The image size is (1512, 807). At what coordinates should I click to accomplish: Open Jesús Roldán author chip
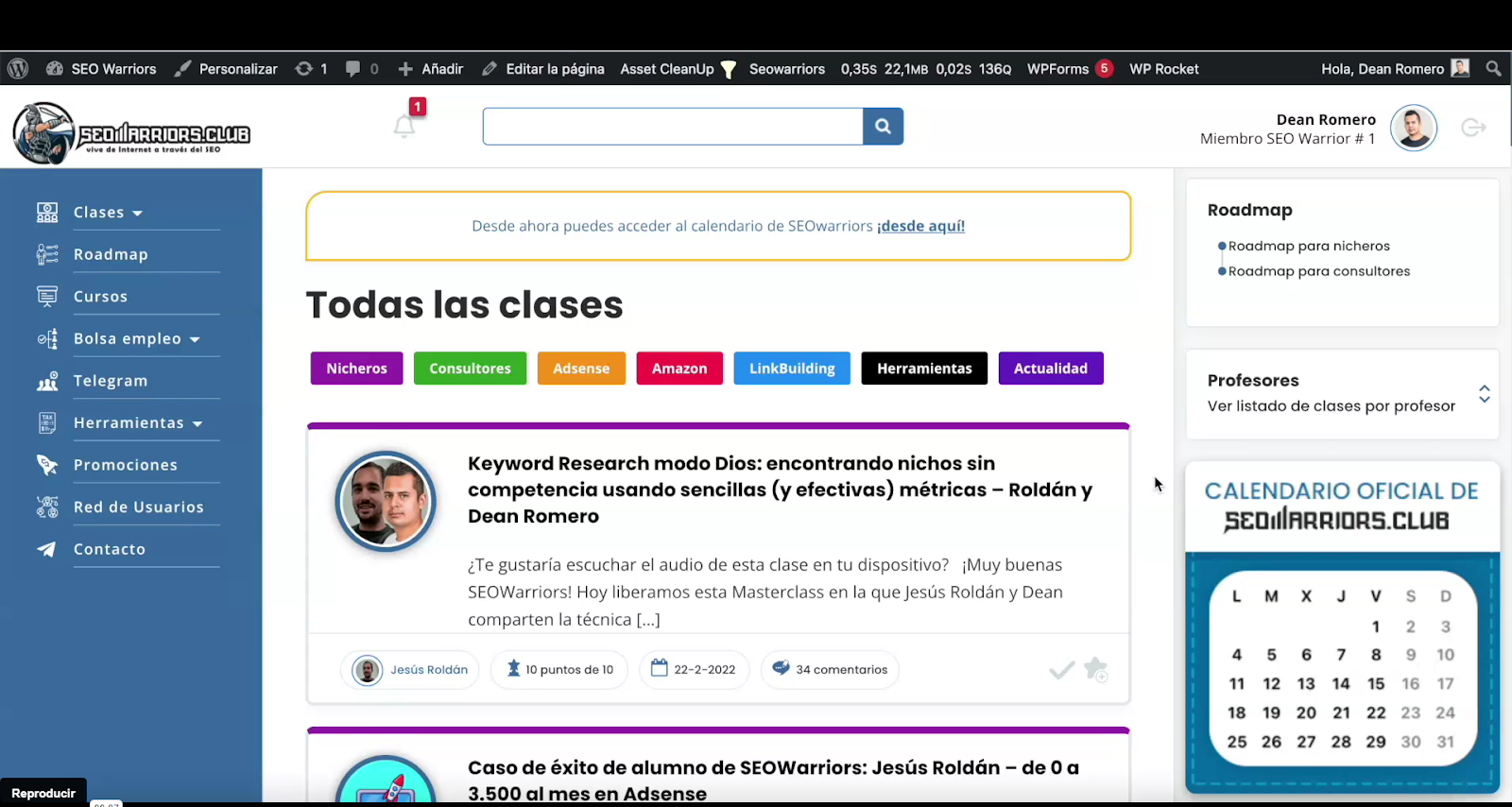[x=410, y=669]
